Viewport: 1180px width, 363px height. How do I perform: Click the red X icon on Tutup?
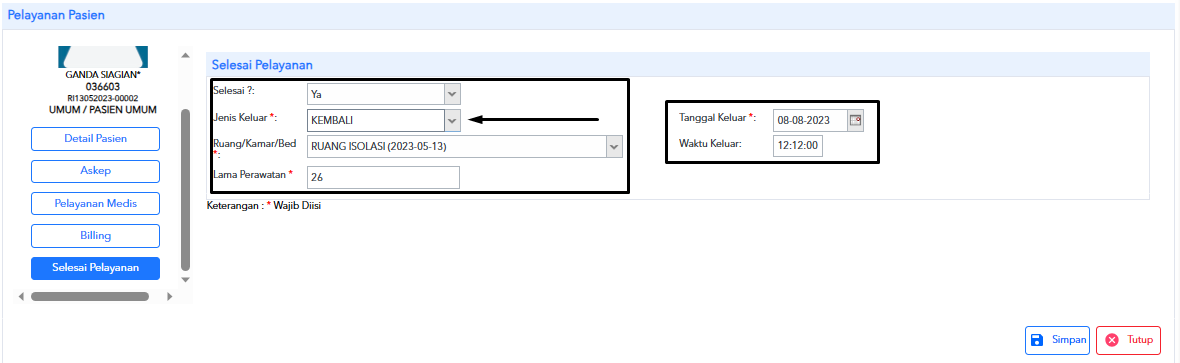coord(1112,340)
